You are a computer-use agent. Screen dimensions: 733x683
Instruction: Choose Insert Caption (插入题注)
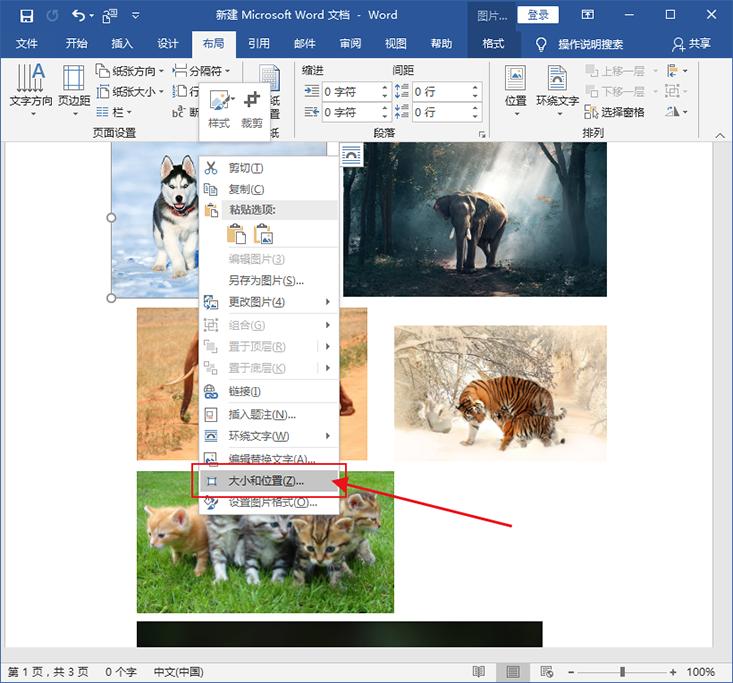(268, 414)
